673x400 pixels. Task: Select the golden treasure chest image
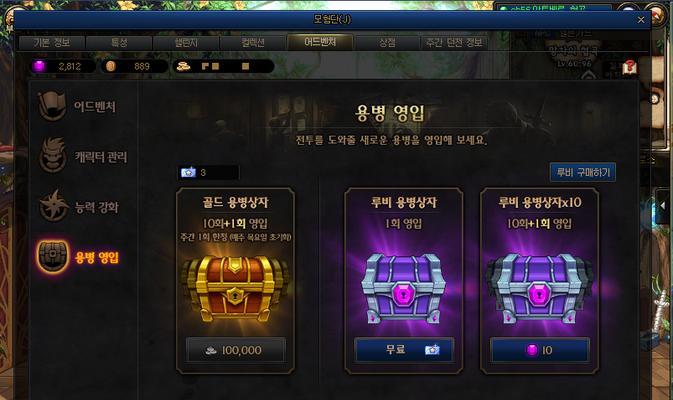(x=235, y=289)
